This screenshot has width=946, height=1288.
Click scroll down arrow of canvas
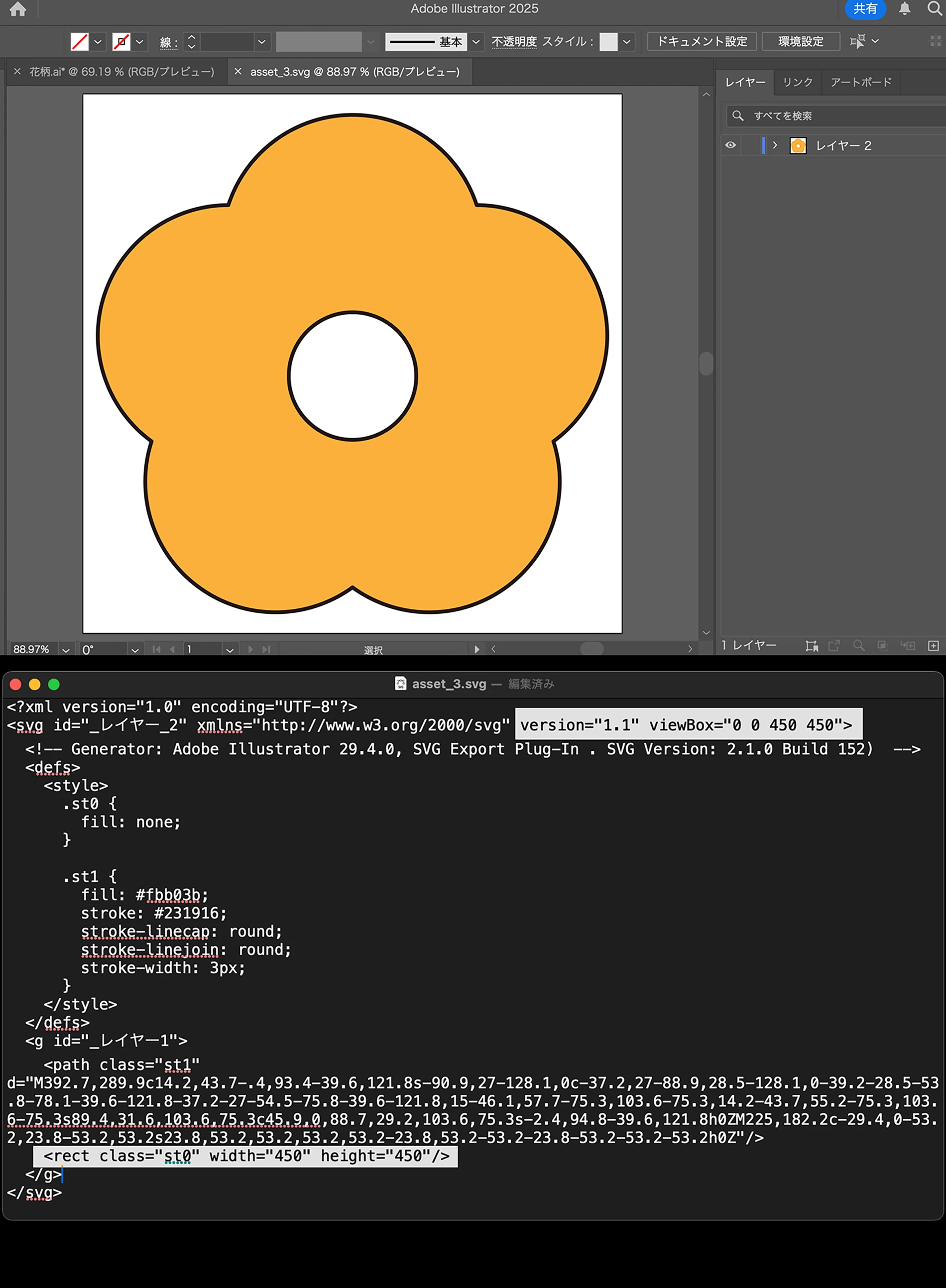click(706, 633)
